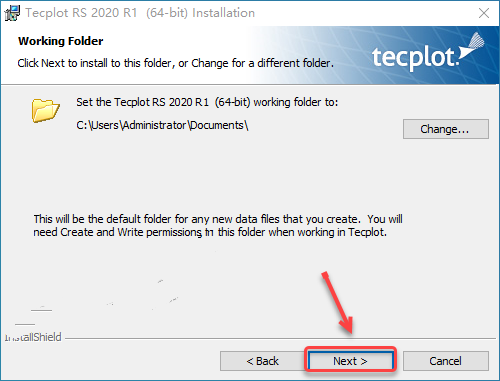Click the red arrow annotation

[x=337, y=303]
